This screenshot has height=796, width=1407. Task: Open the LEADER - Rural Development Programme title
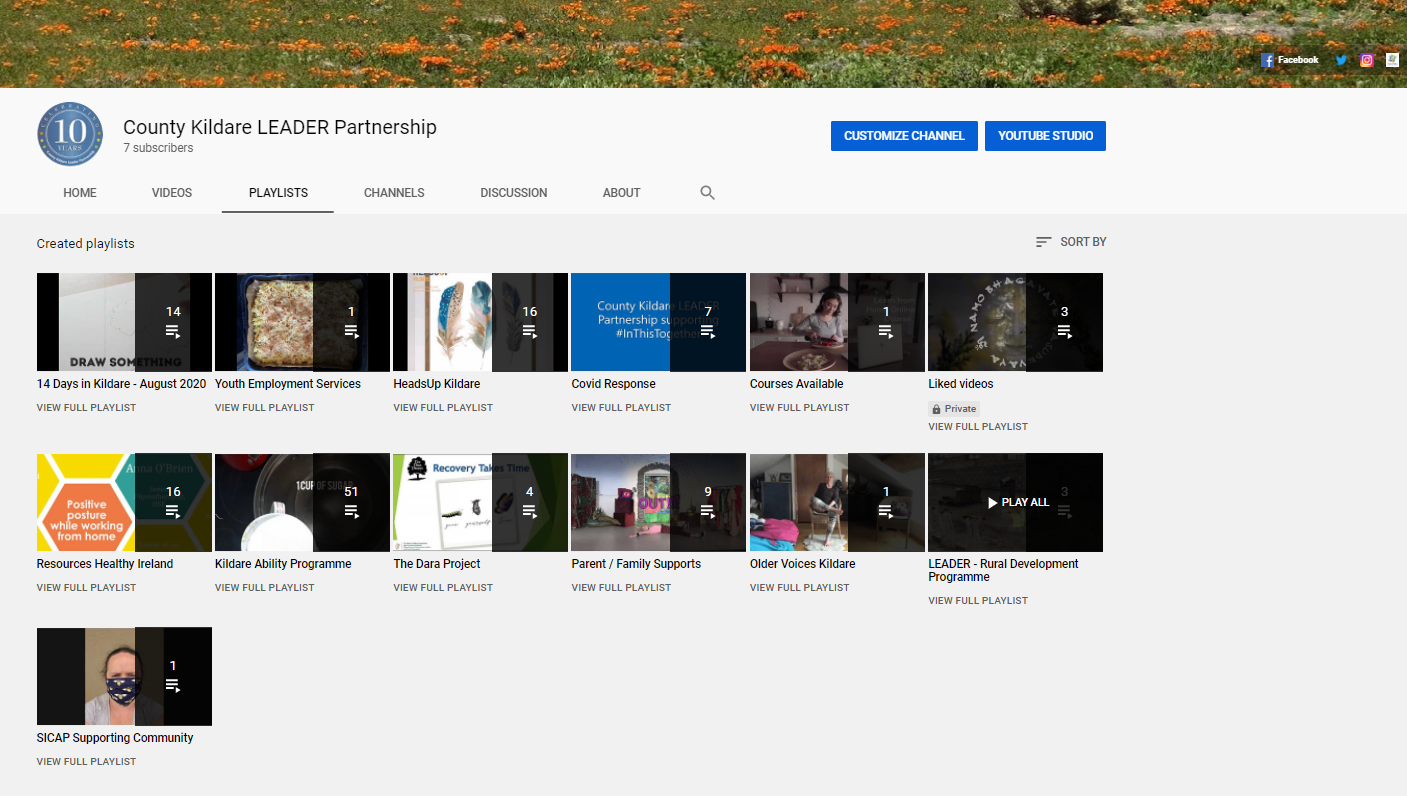coord(1003,570)
